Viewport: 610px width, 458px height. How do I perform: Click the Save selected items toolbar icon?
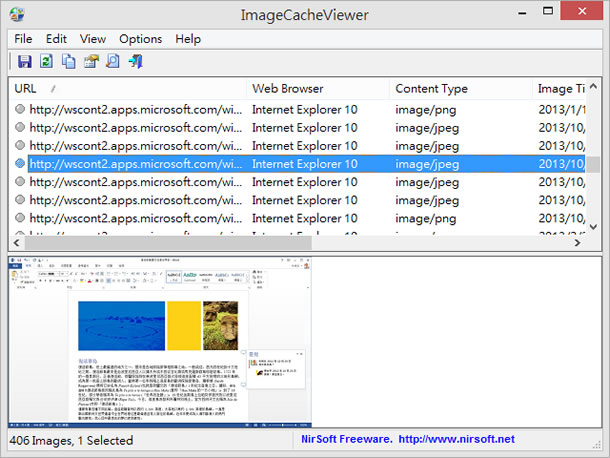click(x=24, y=62)
